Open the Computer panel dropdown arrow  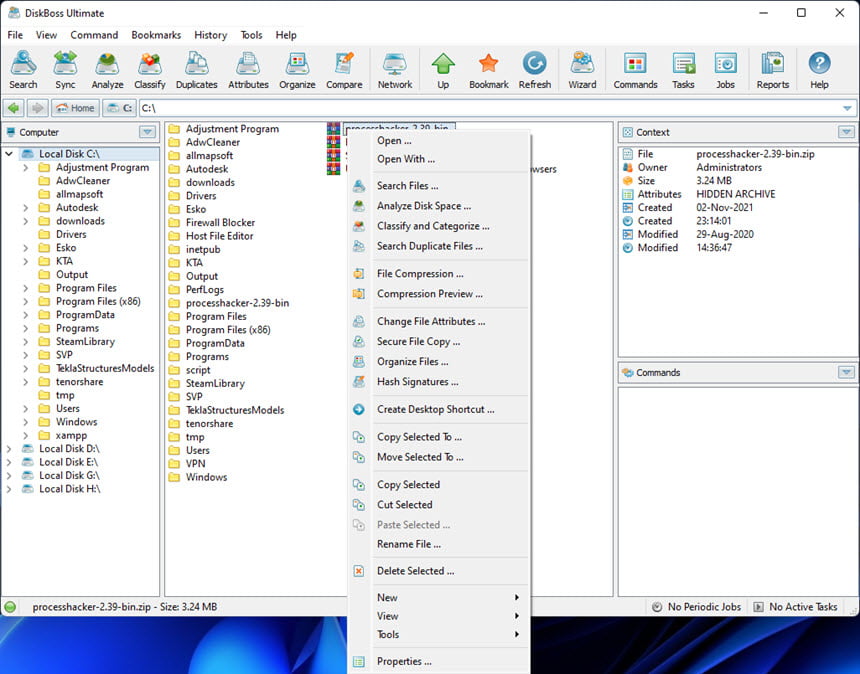[x=147, y=132]
